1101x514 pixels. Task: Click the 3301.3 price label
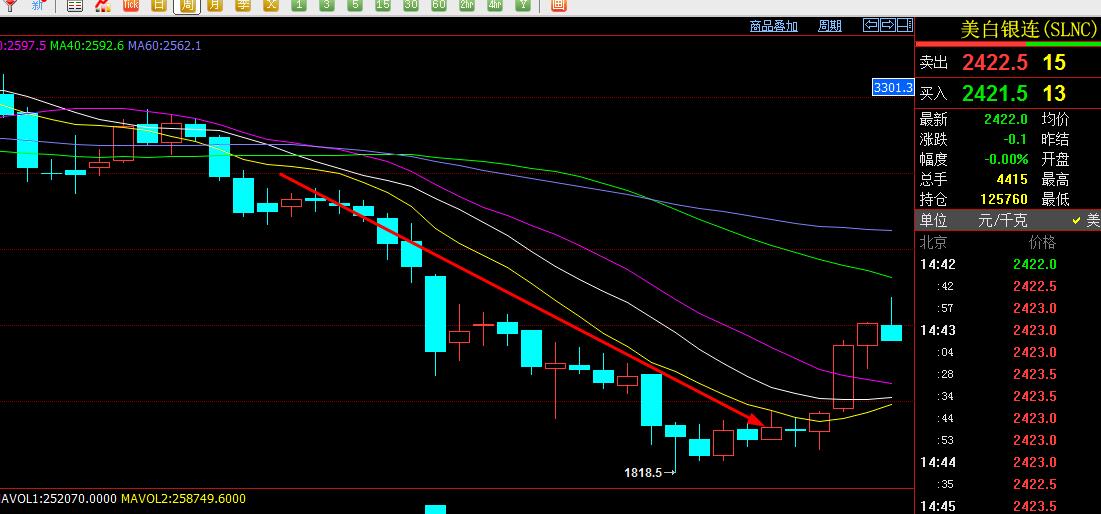(892, 88)
